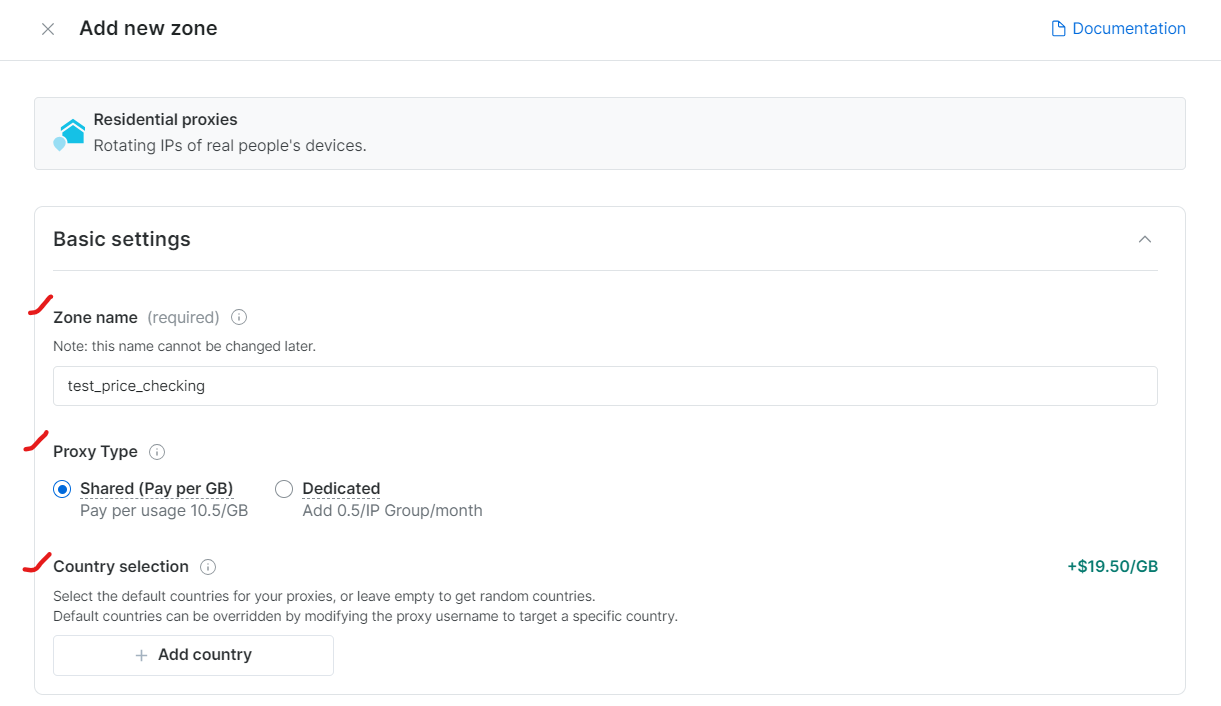Click the Zone name input field
Viewport: 1221px width, 706px height.
[x=604, y=386]
